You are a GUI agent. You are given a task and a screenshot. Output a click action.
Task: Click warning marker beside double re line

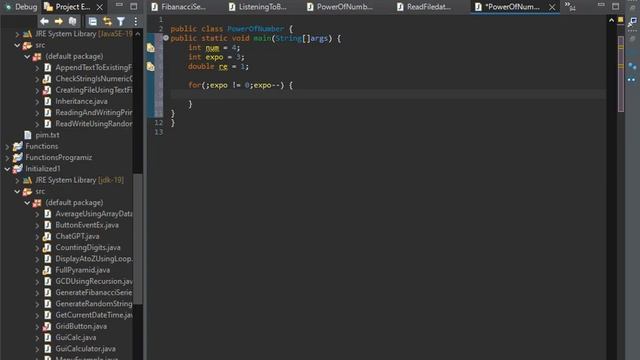tap(151, 66)
